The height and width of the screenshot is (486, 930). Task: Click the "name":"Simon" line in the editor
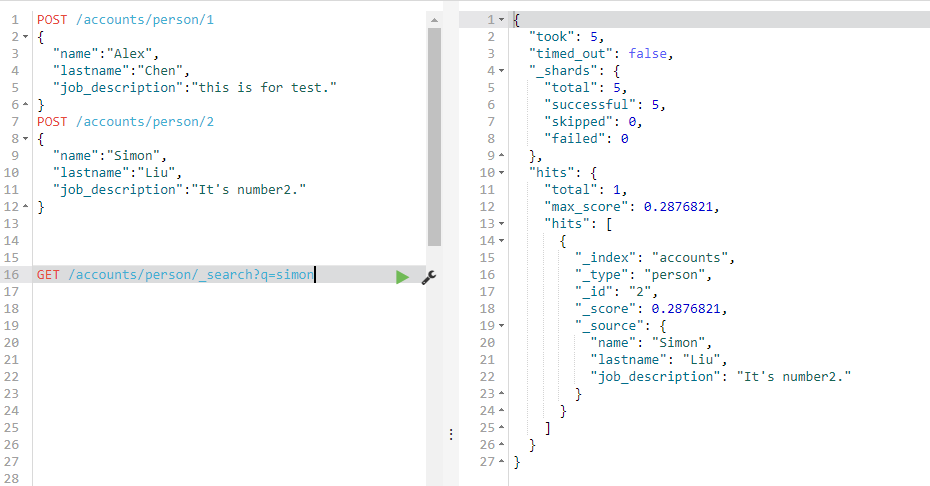tap(110, 155)
